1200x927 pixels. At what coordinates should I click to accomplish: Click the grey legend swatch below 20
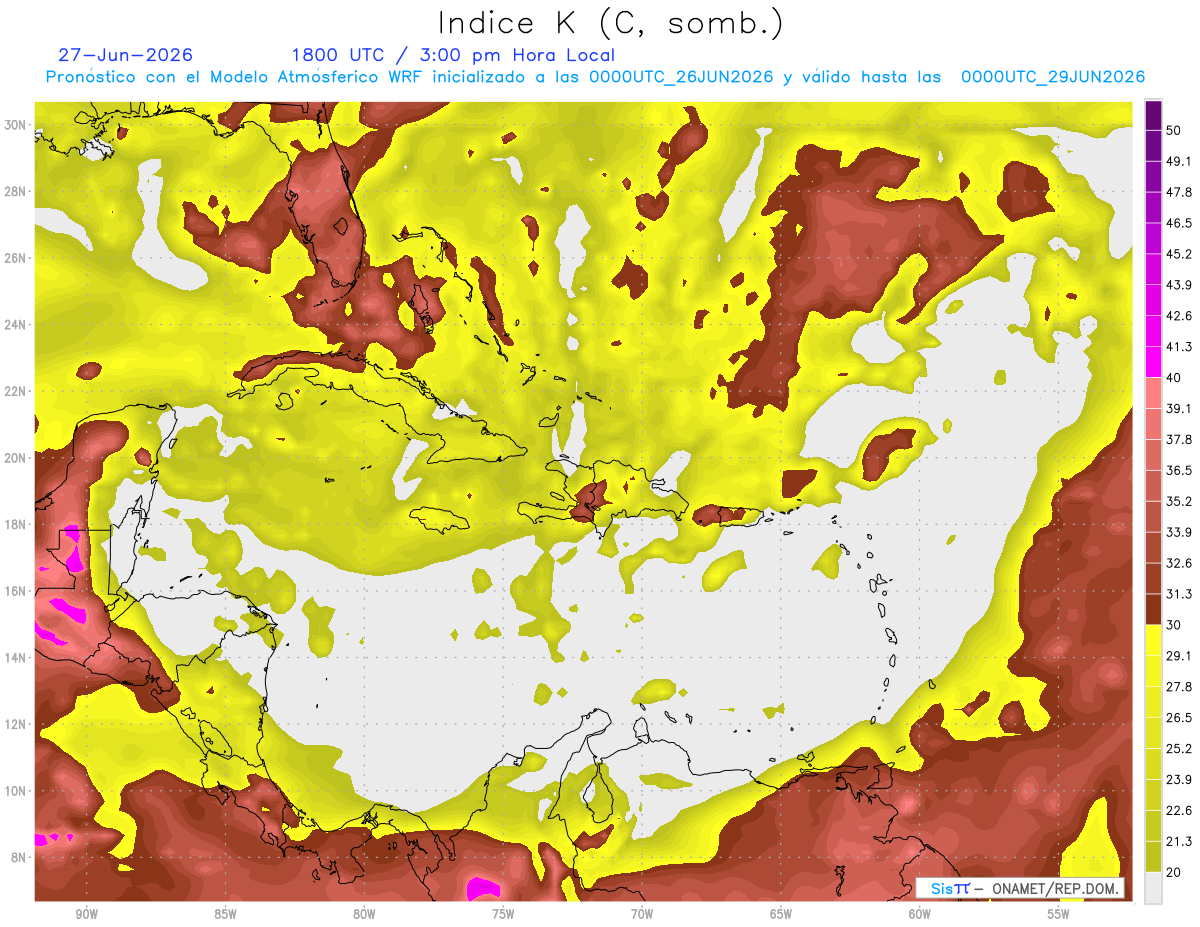click(1153, 888)
